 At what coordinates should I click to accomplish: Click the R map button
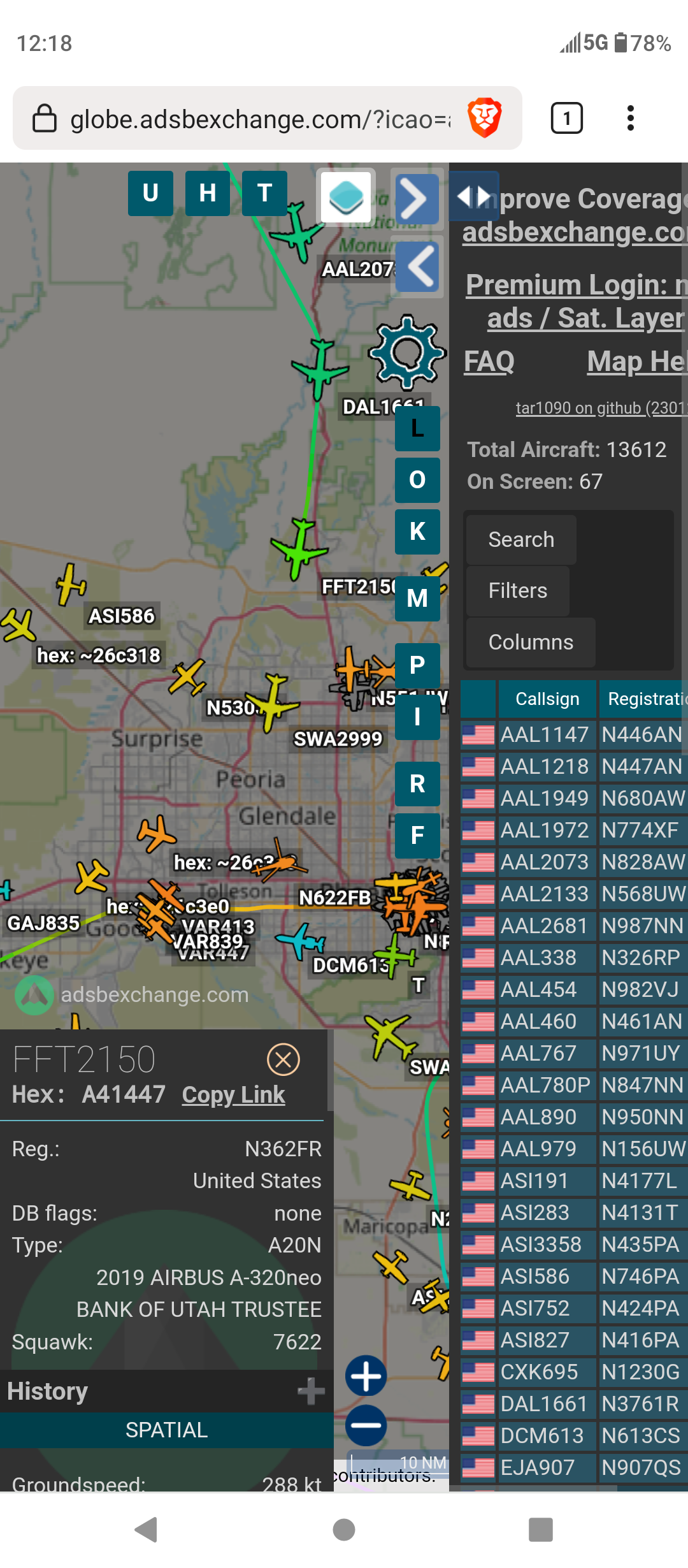[417, 784]
